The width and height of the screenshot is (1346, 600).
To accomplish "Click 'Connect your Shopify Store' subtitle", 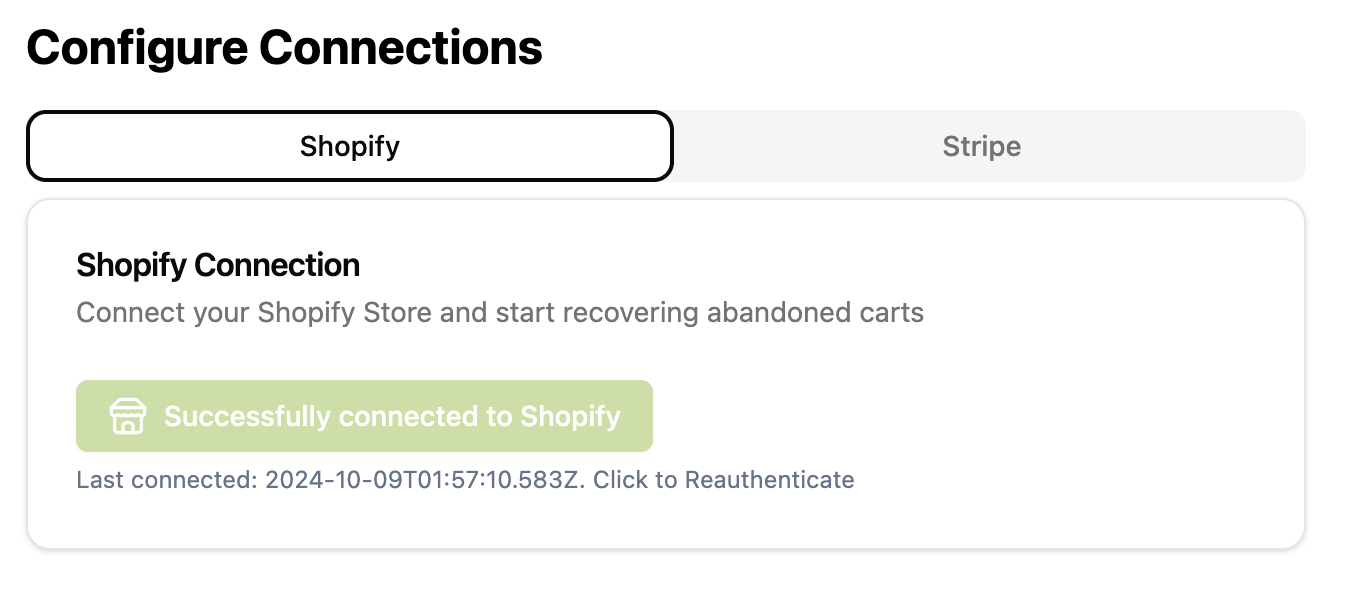I will [255, 313].
